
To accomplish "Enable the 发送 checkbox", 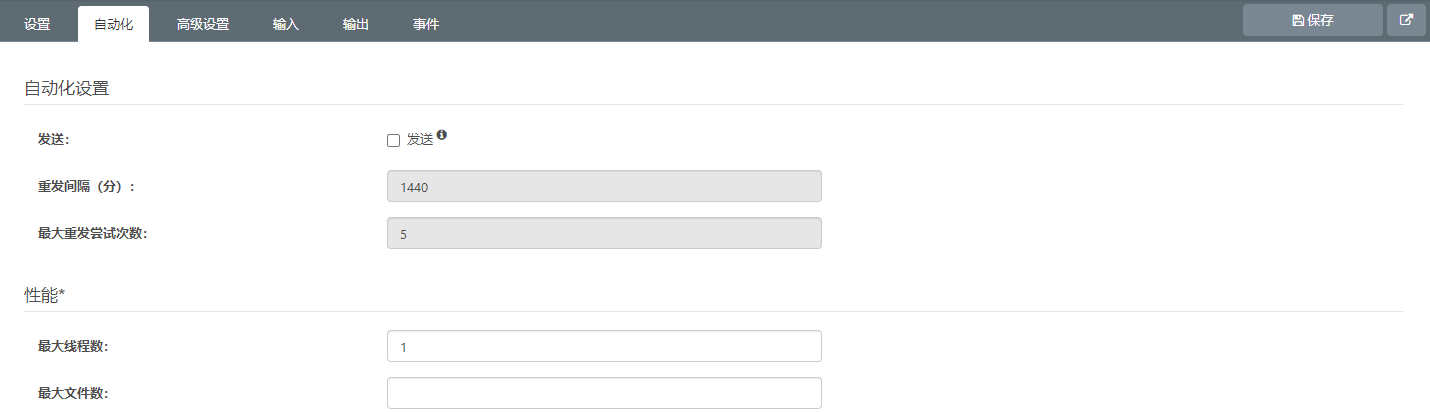I will (393, 140).
